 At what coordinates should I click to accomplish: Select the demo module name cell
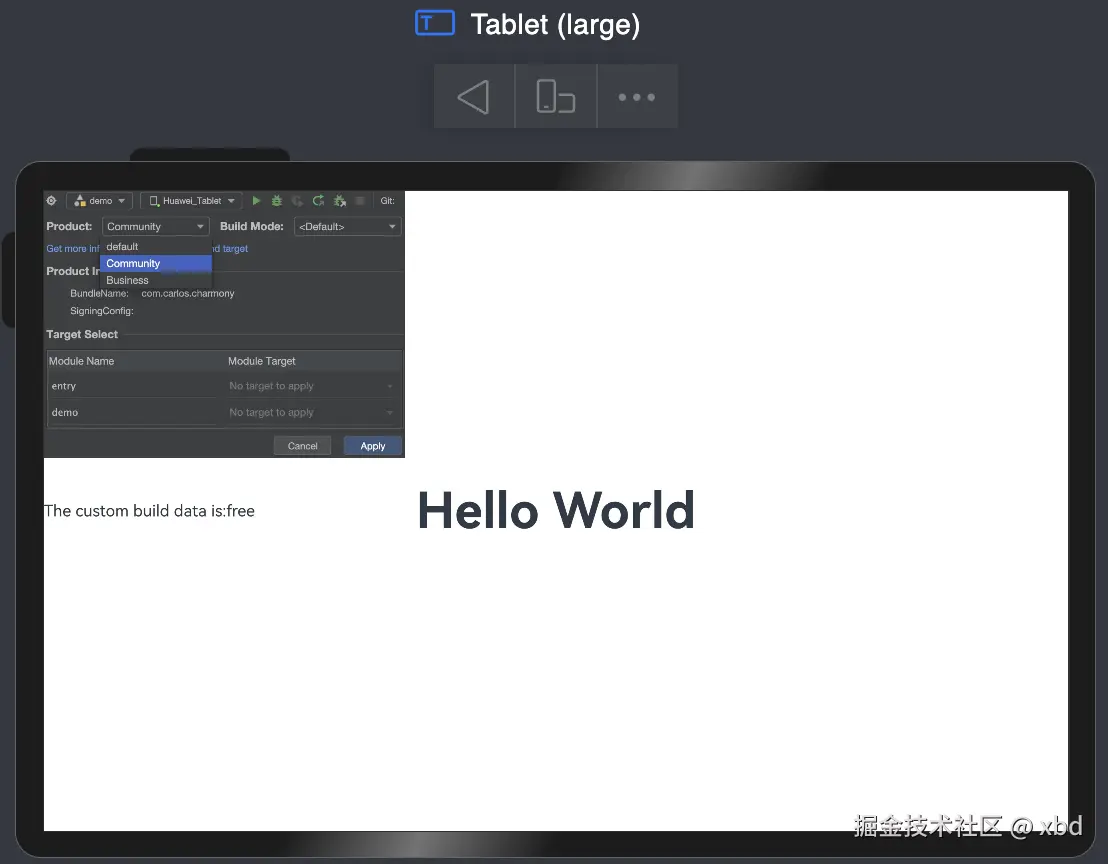pos(133,413)
